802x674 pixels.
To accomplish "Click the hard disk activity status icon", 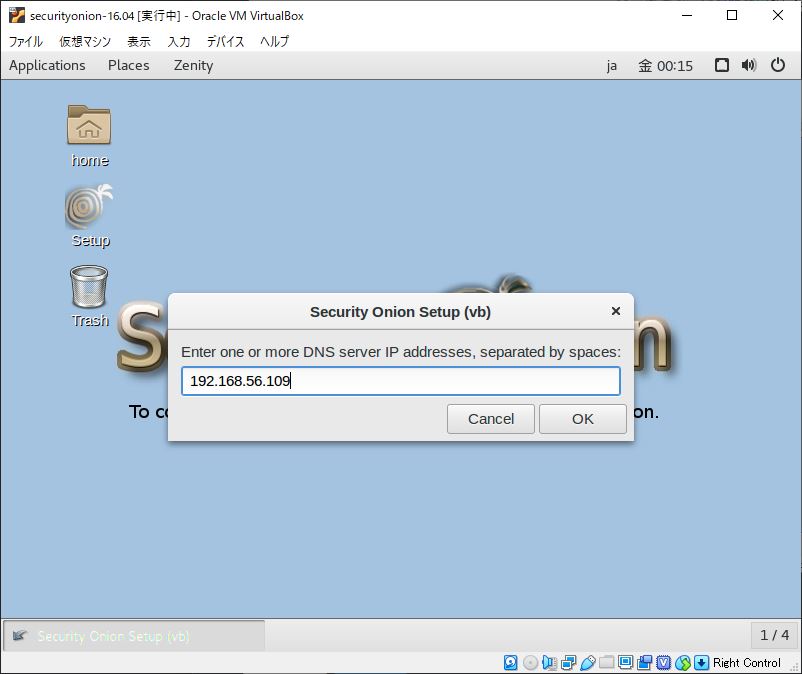I will pyautogui.click(x=510, y=663).
